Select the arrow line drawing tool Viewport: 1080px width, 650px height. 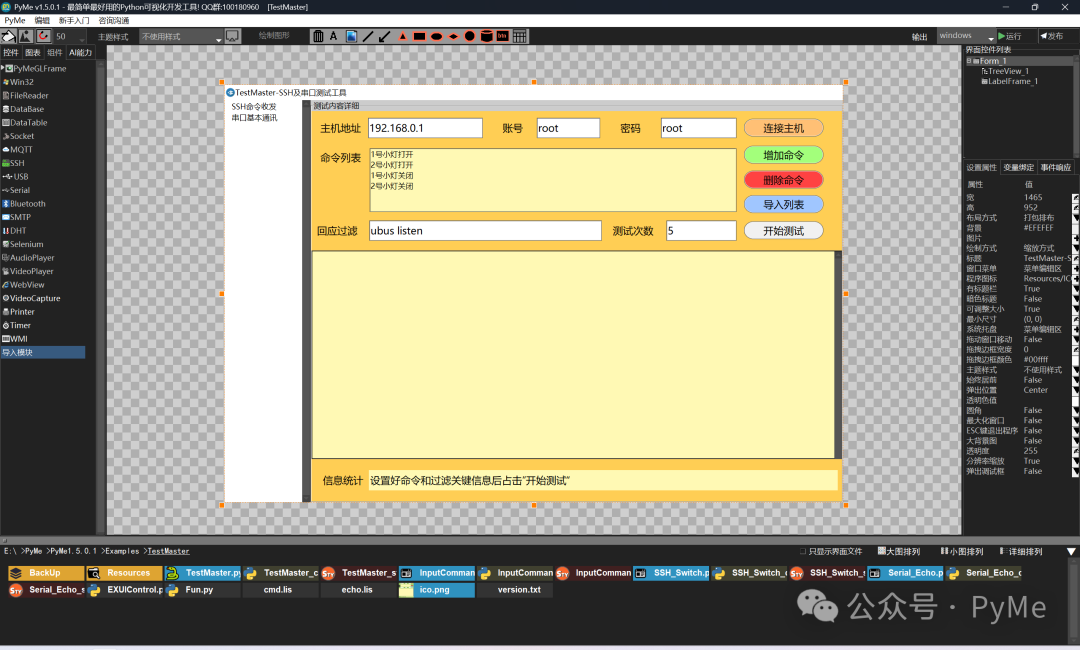coord(384,36)
